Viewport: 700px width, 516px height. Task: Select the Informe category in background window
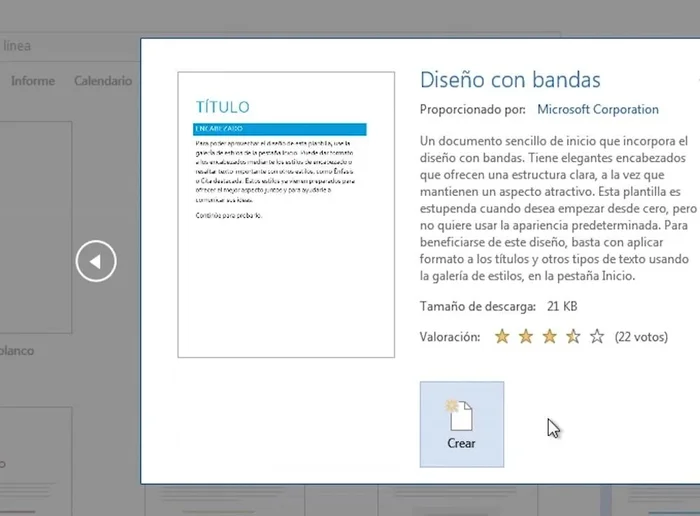33,81
